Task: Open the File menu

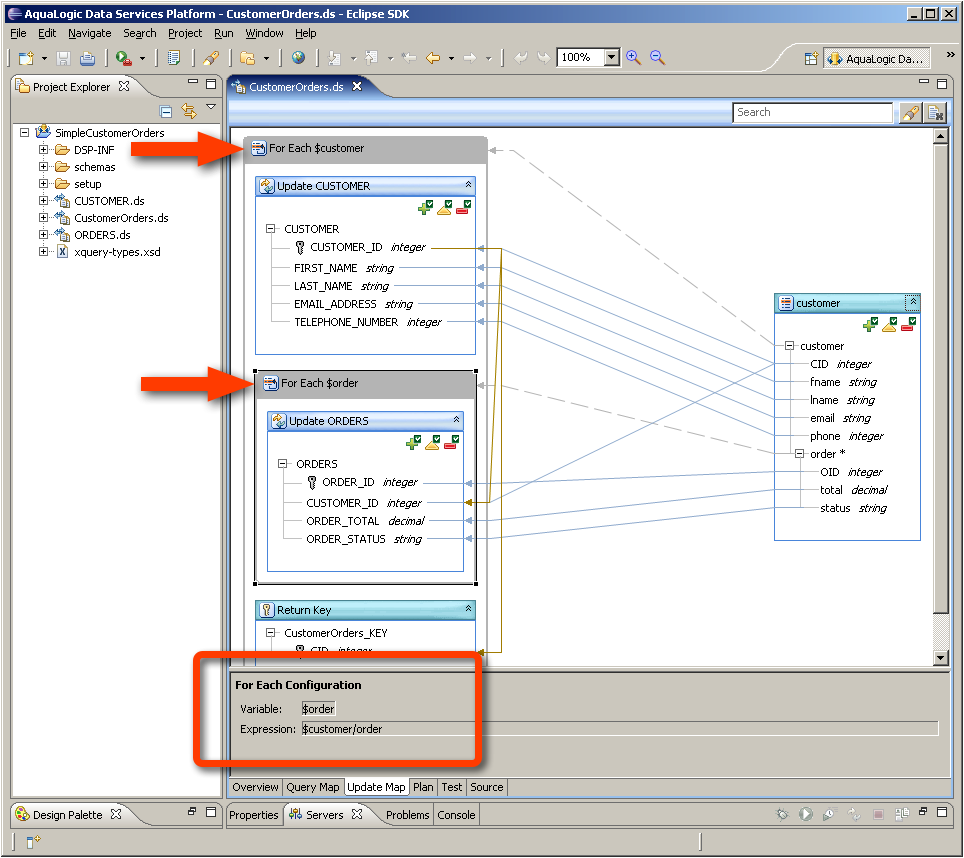Action: [x=18, y=33]
